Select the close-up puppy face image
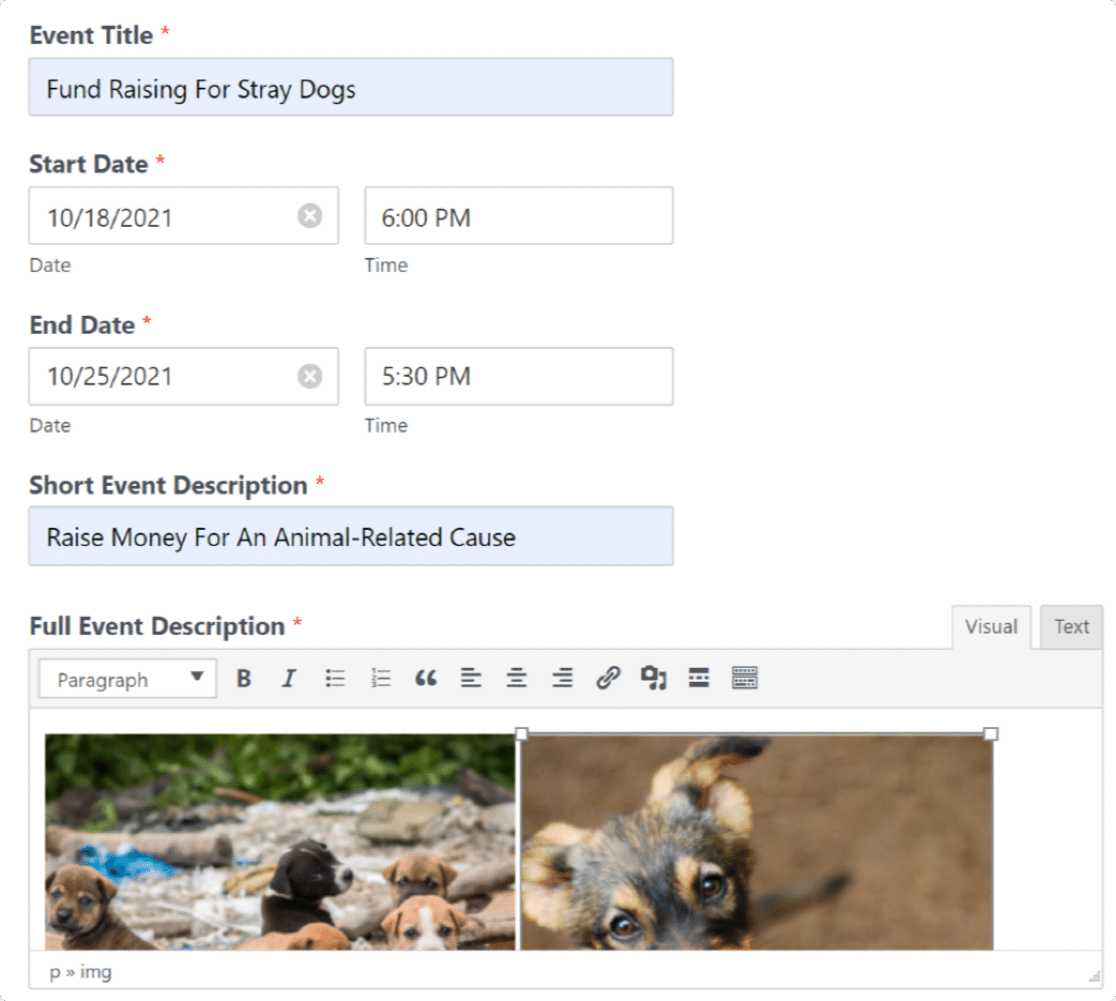This screenshot has width=1116, height=1001. [x=757, y=842]
